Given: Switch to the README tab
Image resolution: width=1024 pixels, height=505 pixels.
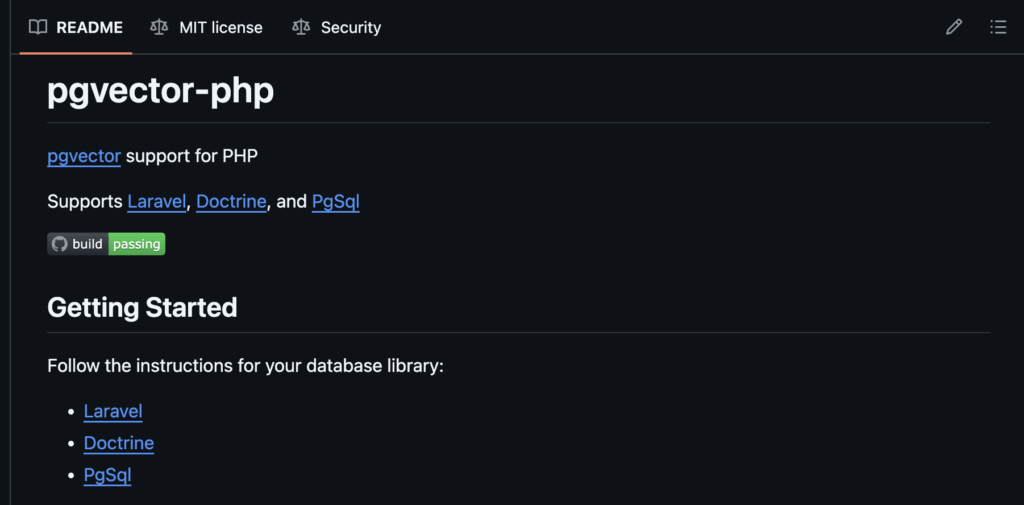Looking at the screenshot, I should (x=89, y=27).
